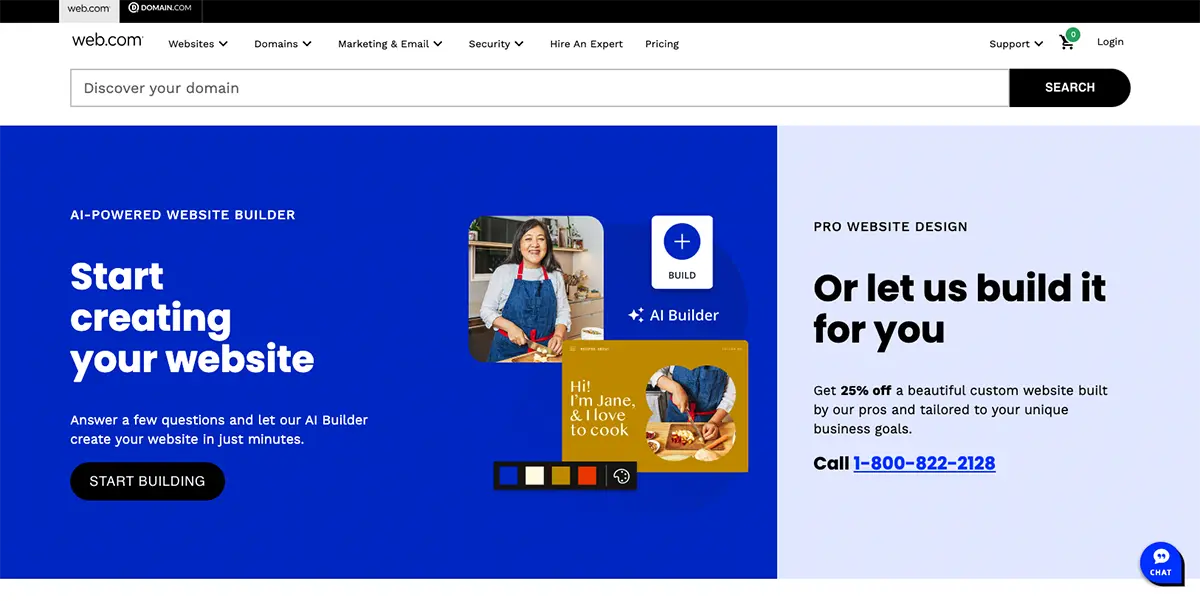The width and height of the screenshot is (1200, 601).
Task: Open the Marketing & Email dropdown
Action: point(390,44)
